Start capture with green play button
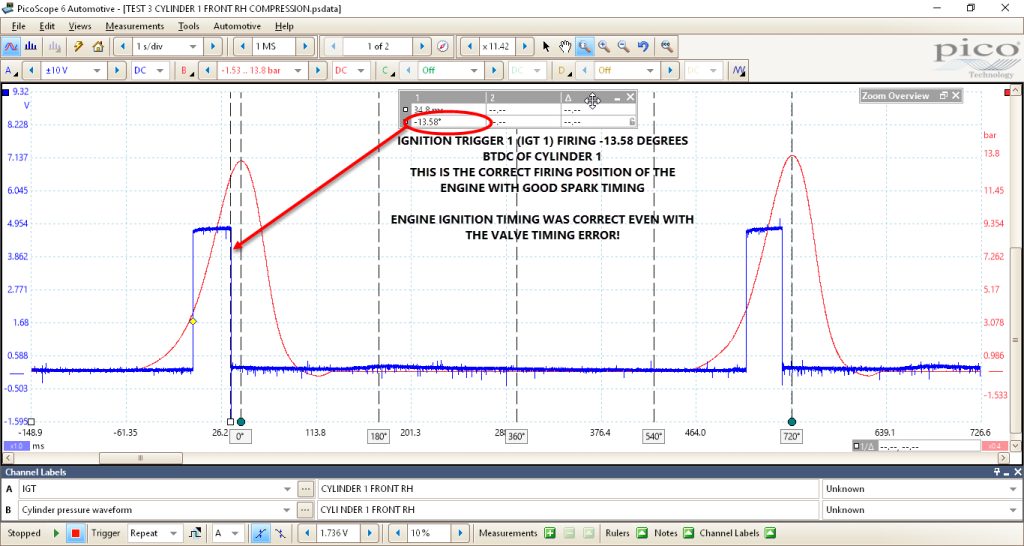This screenshot has width=1024, height=546. click(57, 533)
